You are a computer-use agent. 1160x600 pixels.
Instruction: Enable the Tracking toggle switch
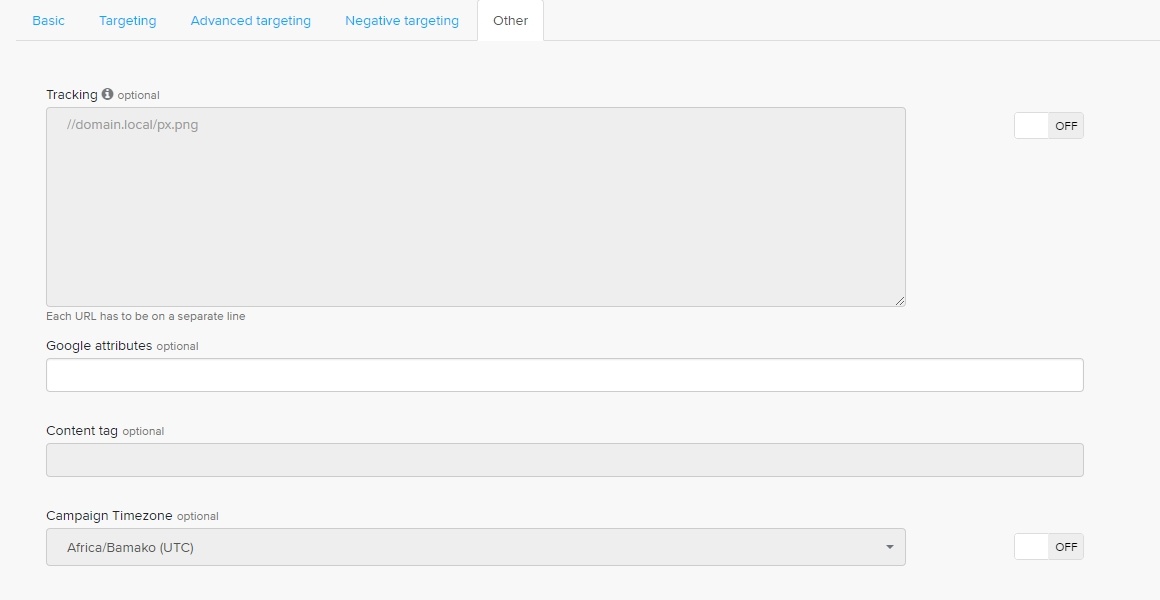pos(1048,126)
